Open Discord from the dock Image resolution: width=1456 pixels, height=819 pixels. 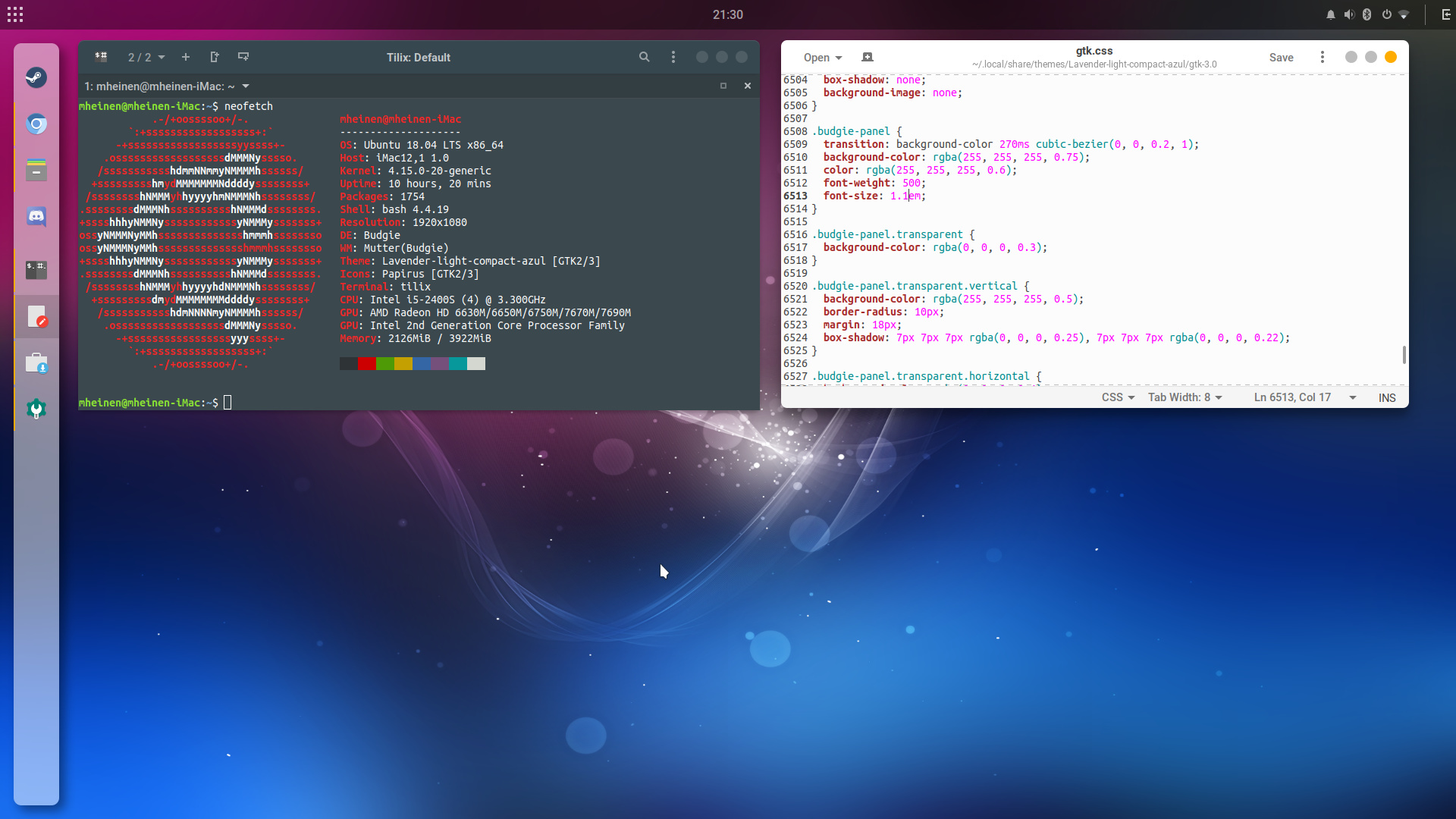pyautogui.click(x=36, y=216)
